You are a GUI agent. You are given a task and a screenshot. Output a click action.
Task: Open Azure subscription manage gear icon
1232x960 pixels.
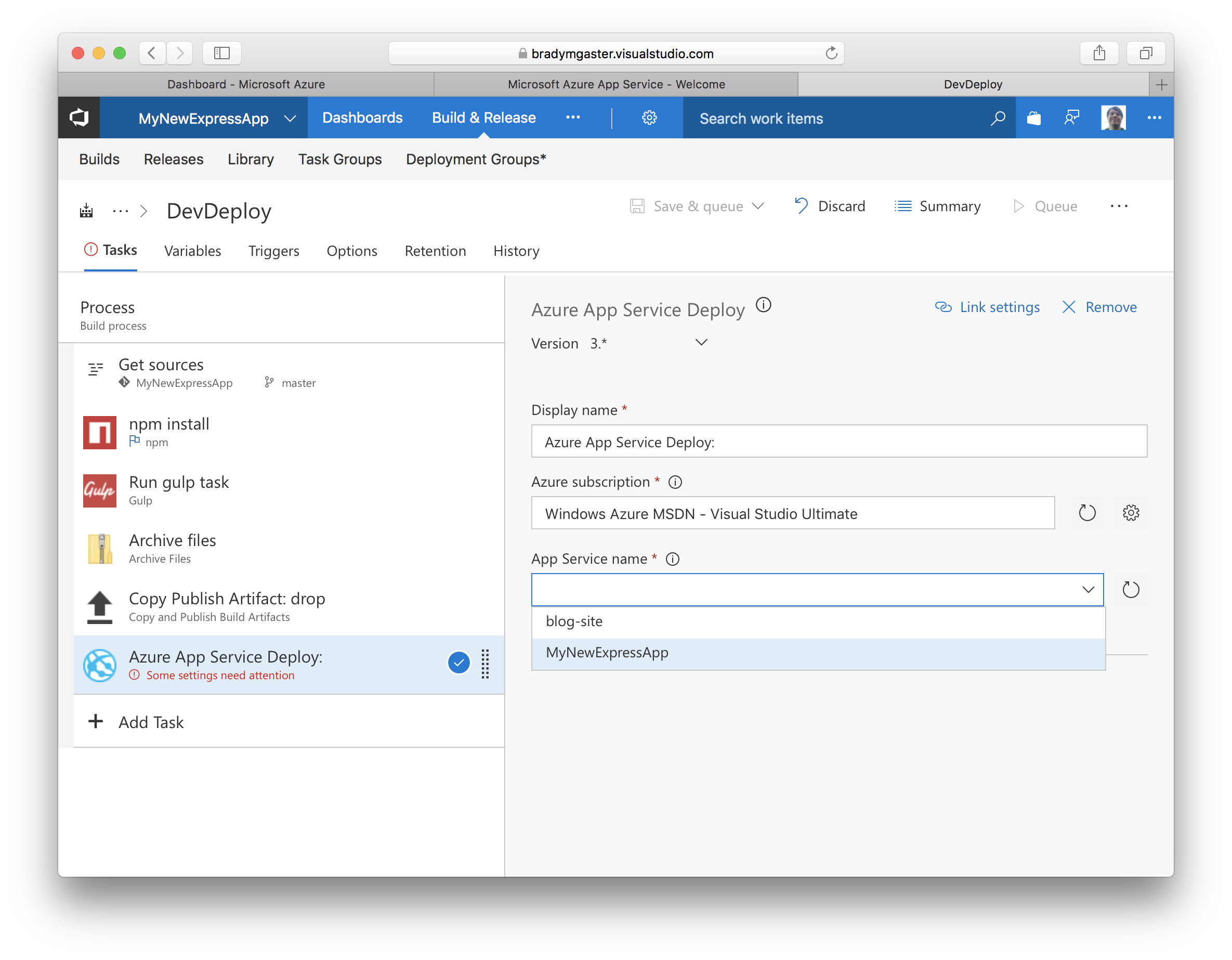[x=1131, y=513]
